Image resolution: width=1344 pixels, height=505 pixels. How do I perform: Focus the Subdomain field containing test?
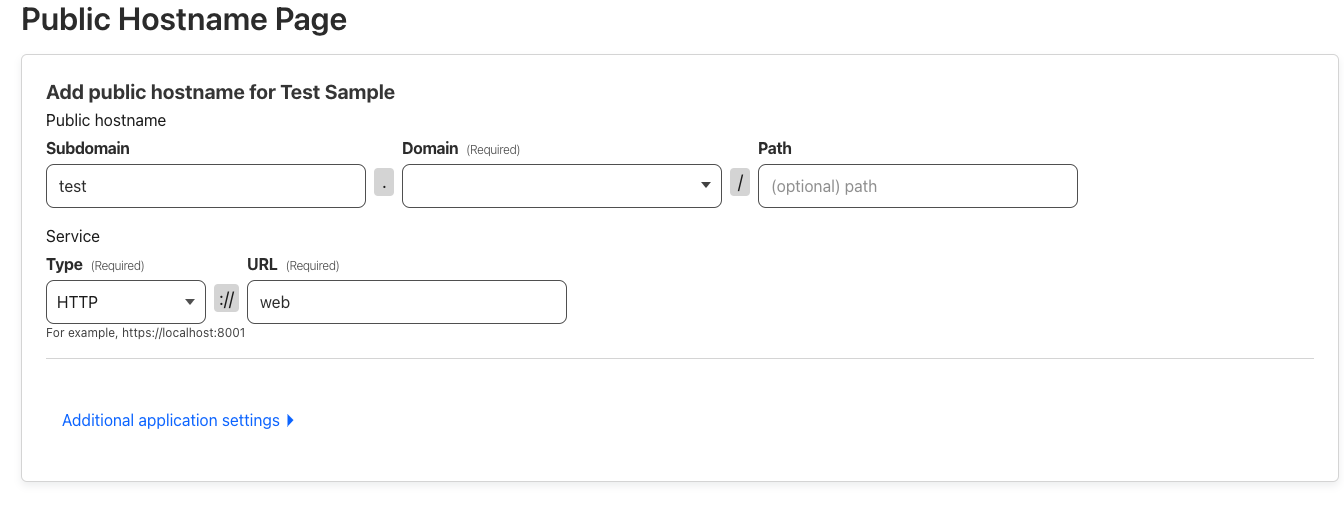pyautogui.click(x=206, y=186)
